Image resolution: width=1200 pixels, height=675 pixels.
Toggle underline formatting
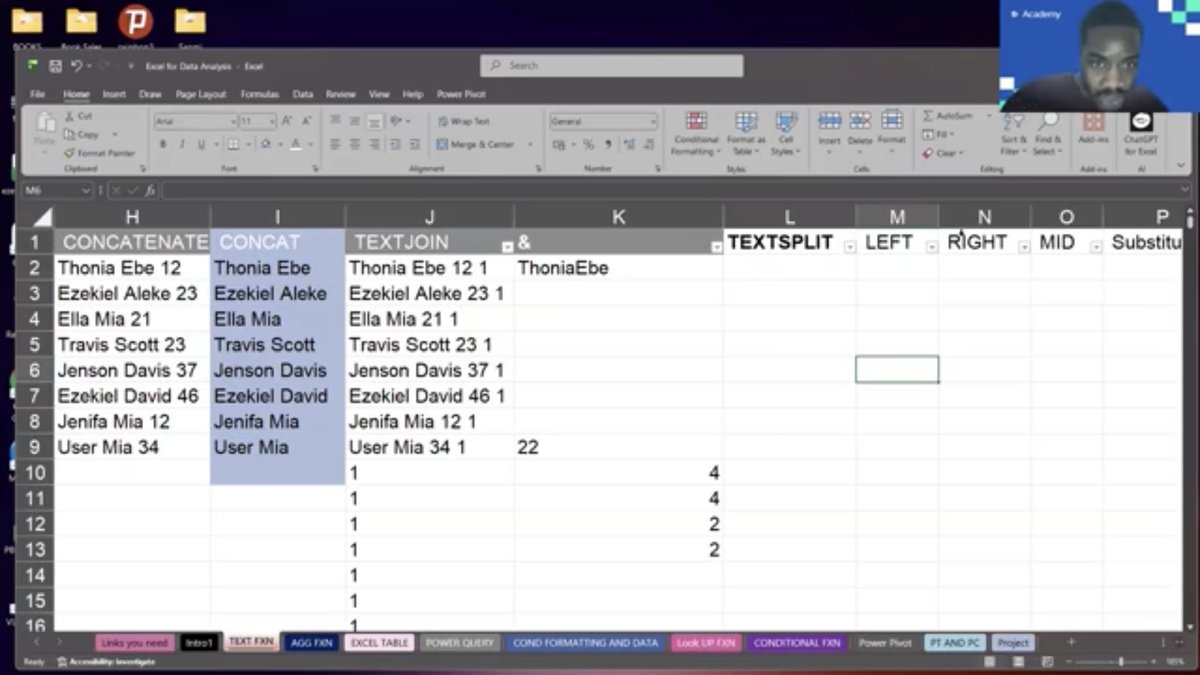coord(203,144)
